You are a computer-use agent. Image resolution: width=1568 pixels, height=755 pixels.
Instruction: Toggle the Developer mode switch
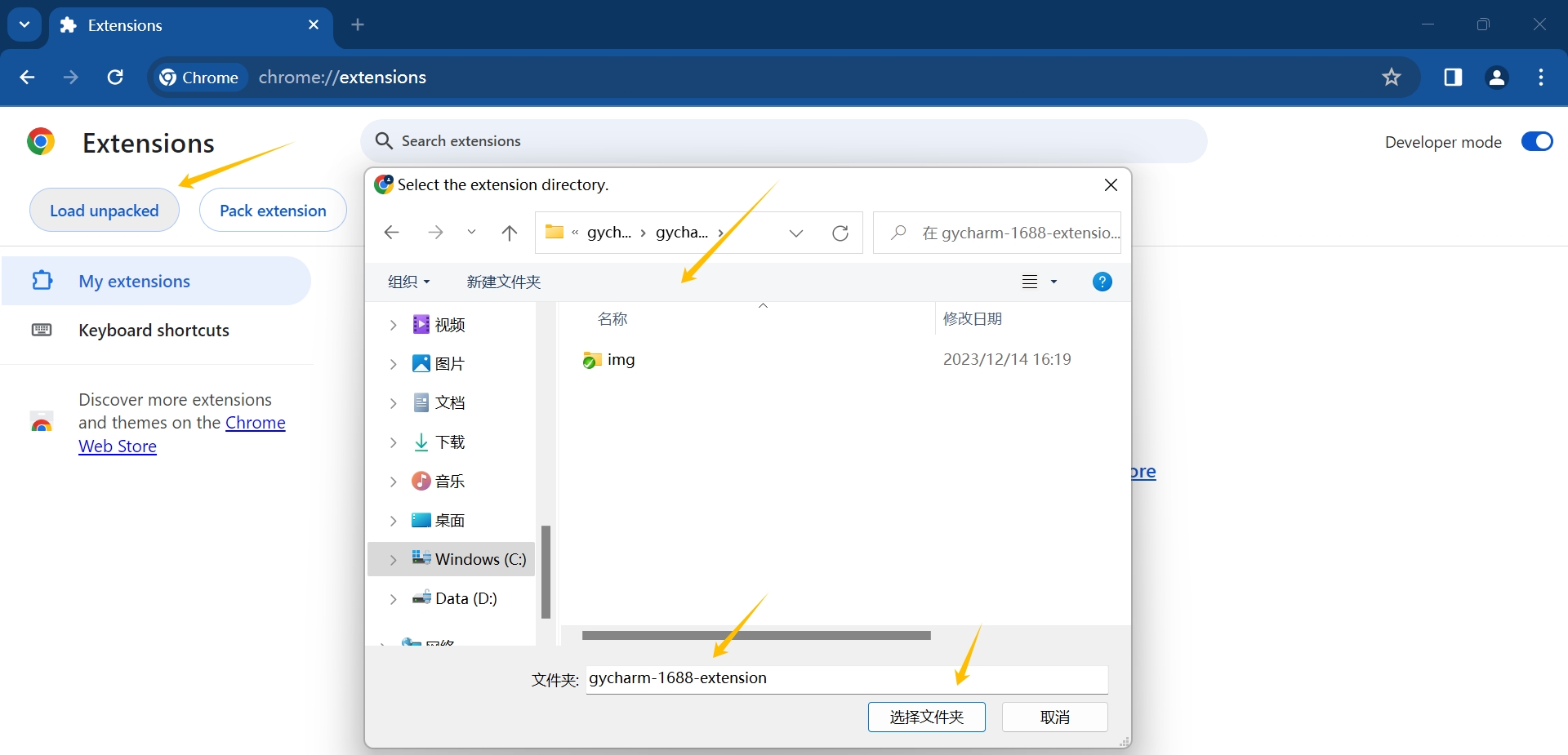1537,141
